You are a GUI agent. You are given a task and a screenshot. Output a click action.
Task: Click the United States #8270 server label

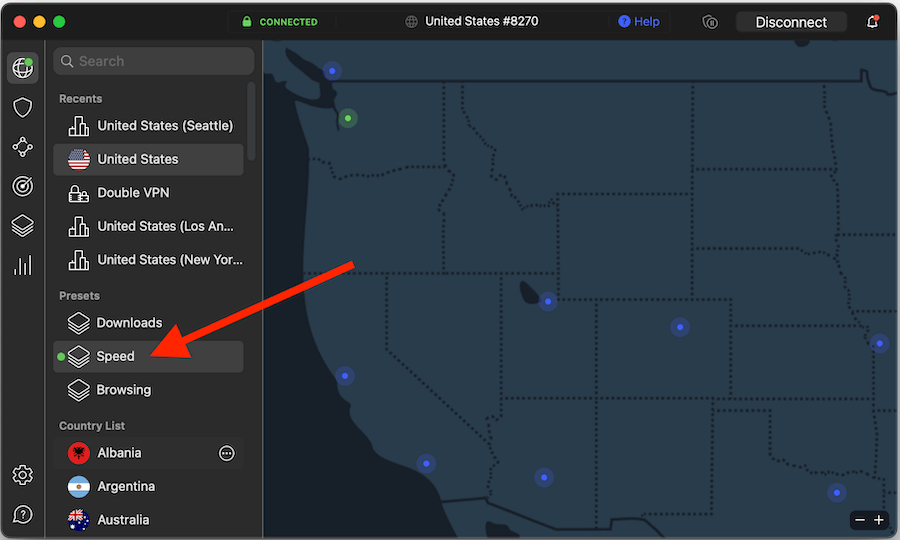click(482, 21)
